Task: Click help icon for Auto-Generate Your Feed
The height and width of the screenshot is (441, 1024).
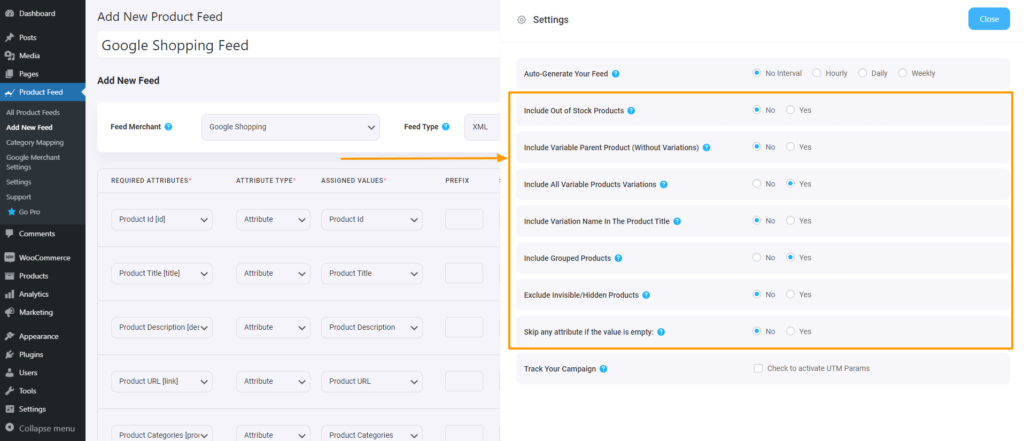Action: 616,74
